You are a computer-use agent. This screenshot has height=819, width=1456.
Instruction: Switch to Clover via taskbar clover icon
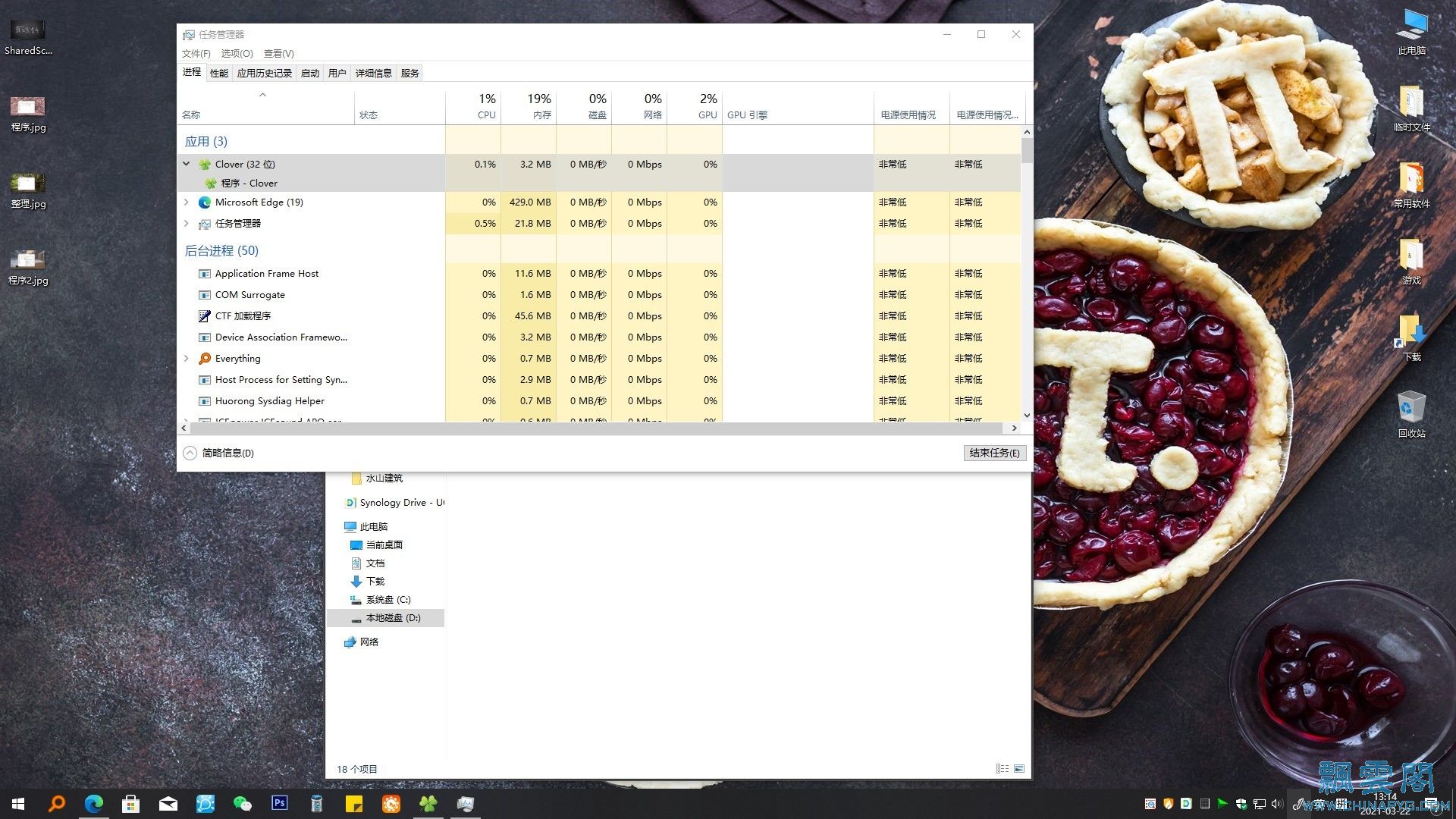[428, 804]
